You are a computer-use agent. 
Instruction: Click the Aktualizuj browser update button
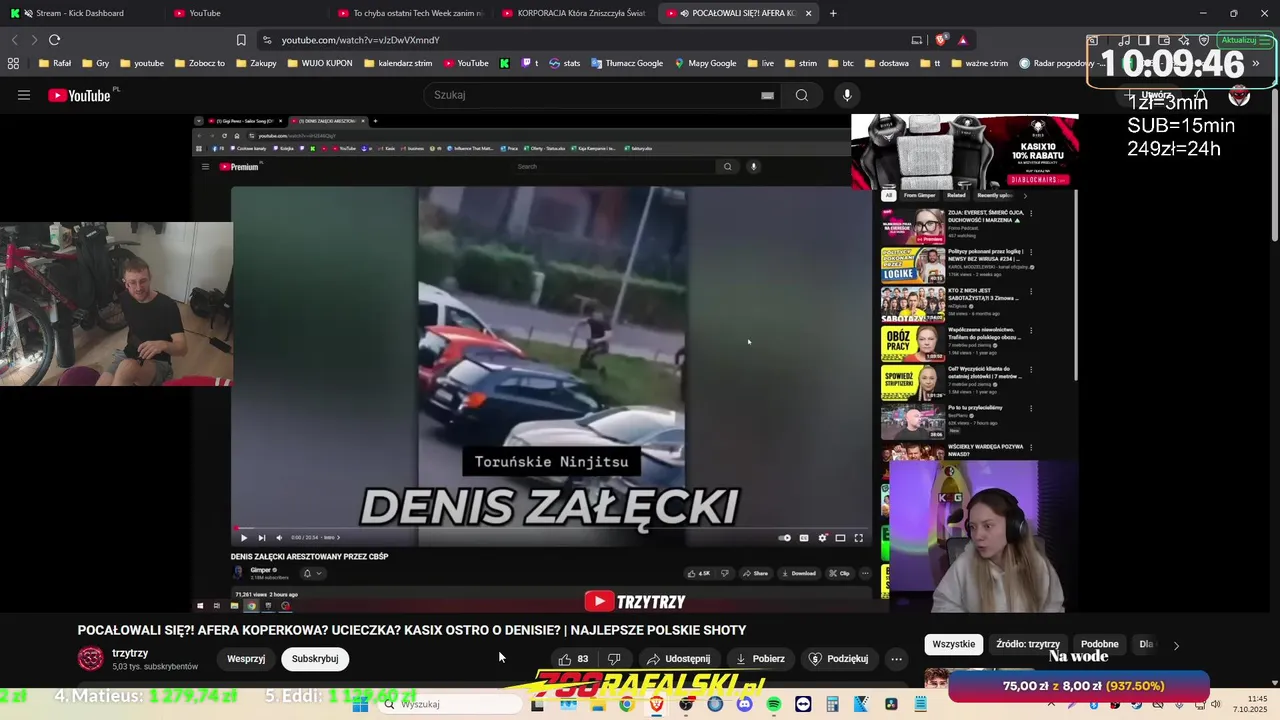click(x=1244, y=40)
